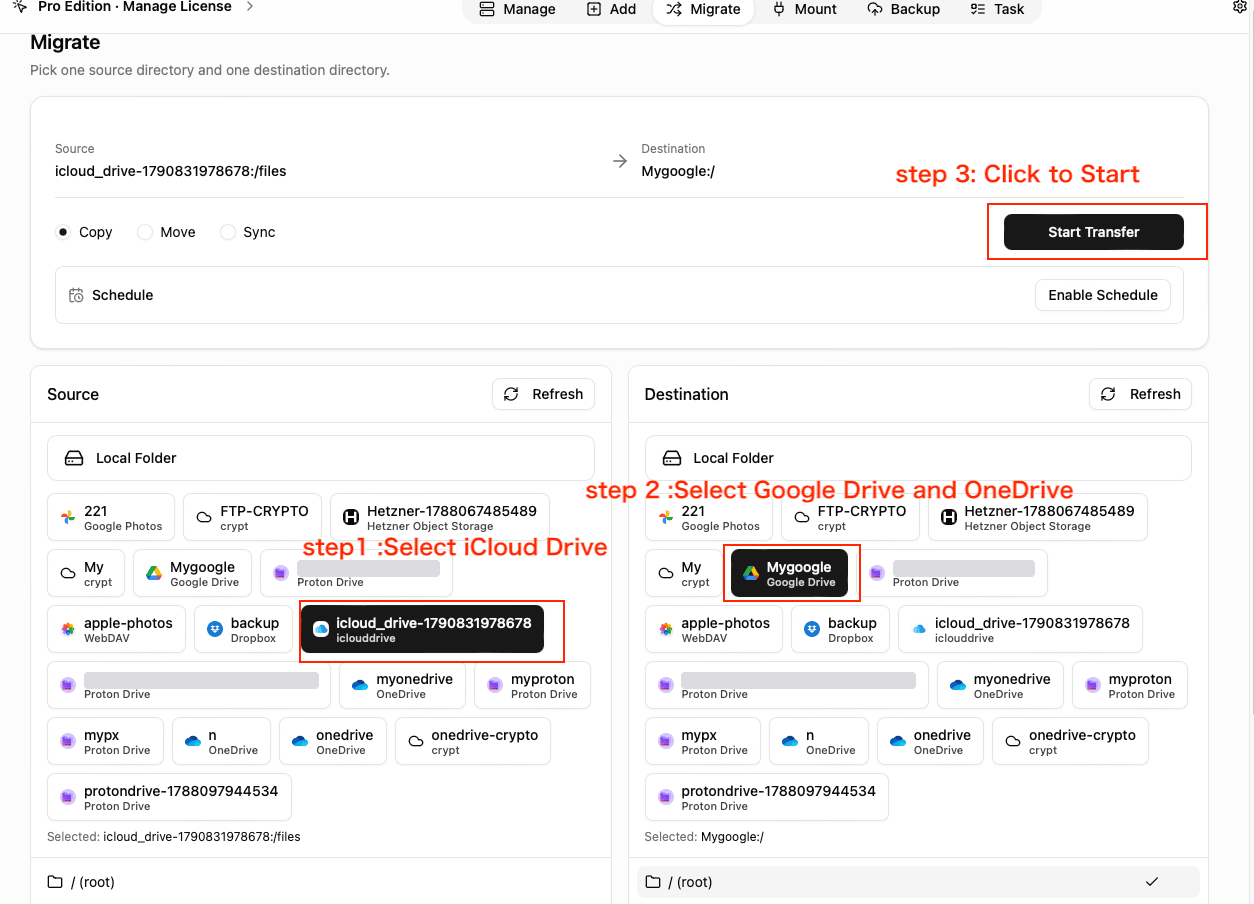
Task: Select the Copy radio option
Action: click(63, 232)
